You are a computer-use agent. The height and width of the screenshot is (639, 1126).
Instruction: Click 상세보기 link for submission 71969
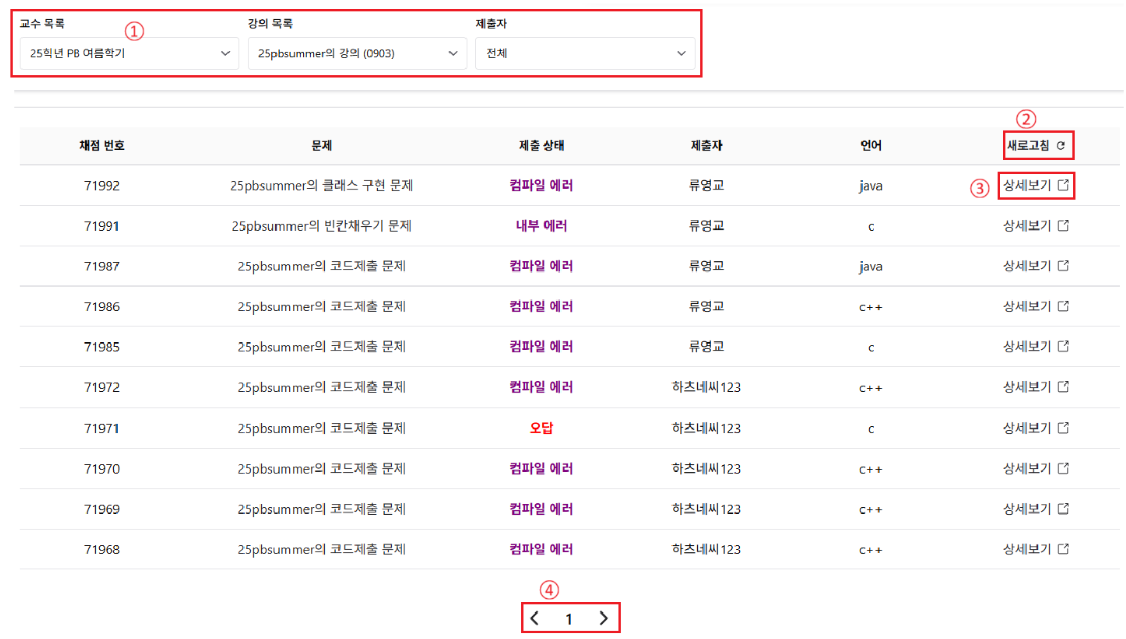coord(1027,508)
